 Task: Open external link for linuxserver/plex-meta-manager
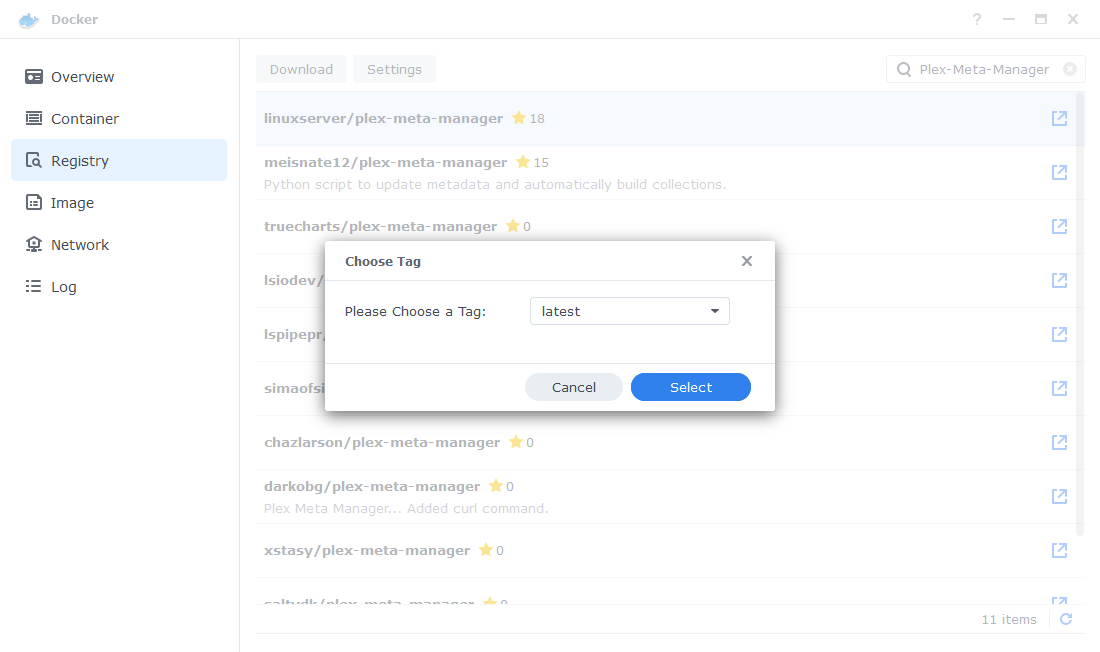coord(1059,119)
